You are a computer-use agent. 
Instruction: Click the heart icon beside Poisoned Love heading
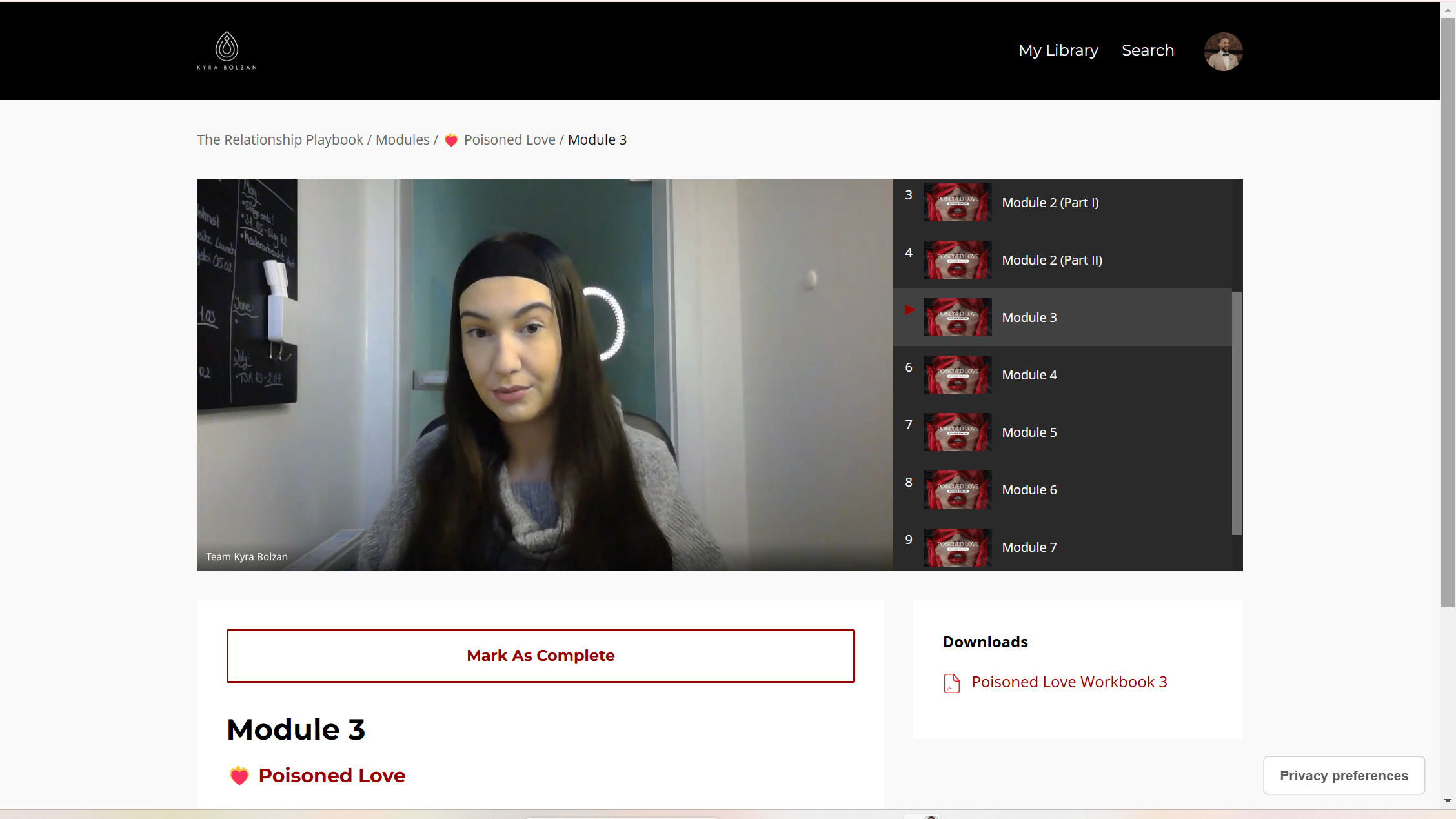tap(239, 775)
